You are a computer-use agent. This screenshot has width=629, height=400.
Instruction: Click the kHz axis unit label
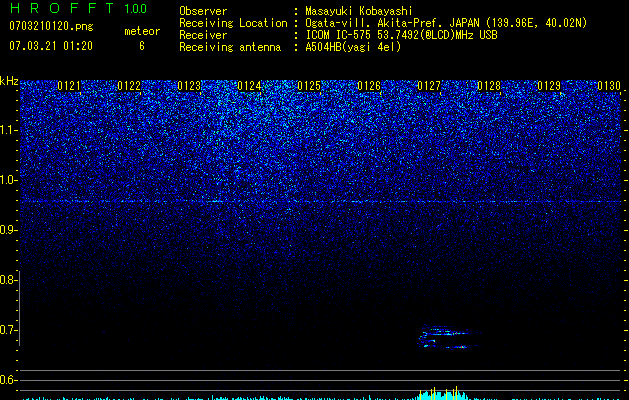tap(9, 81)
